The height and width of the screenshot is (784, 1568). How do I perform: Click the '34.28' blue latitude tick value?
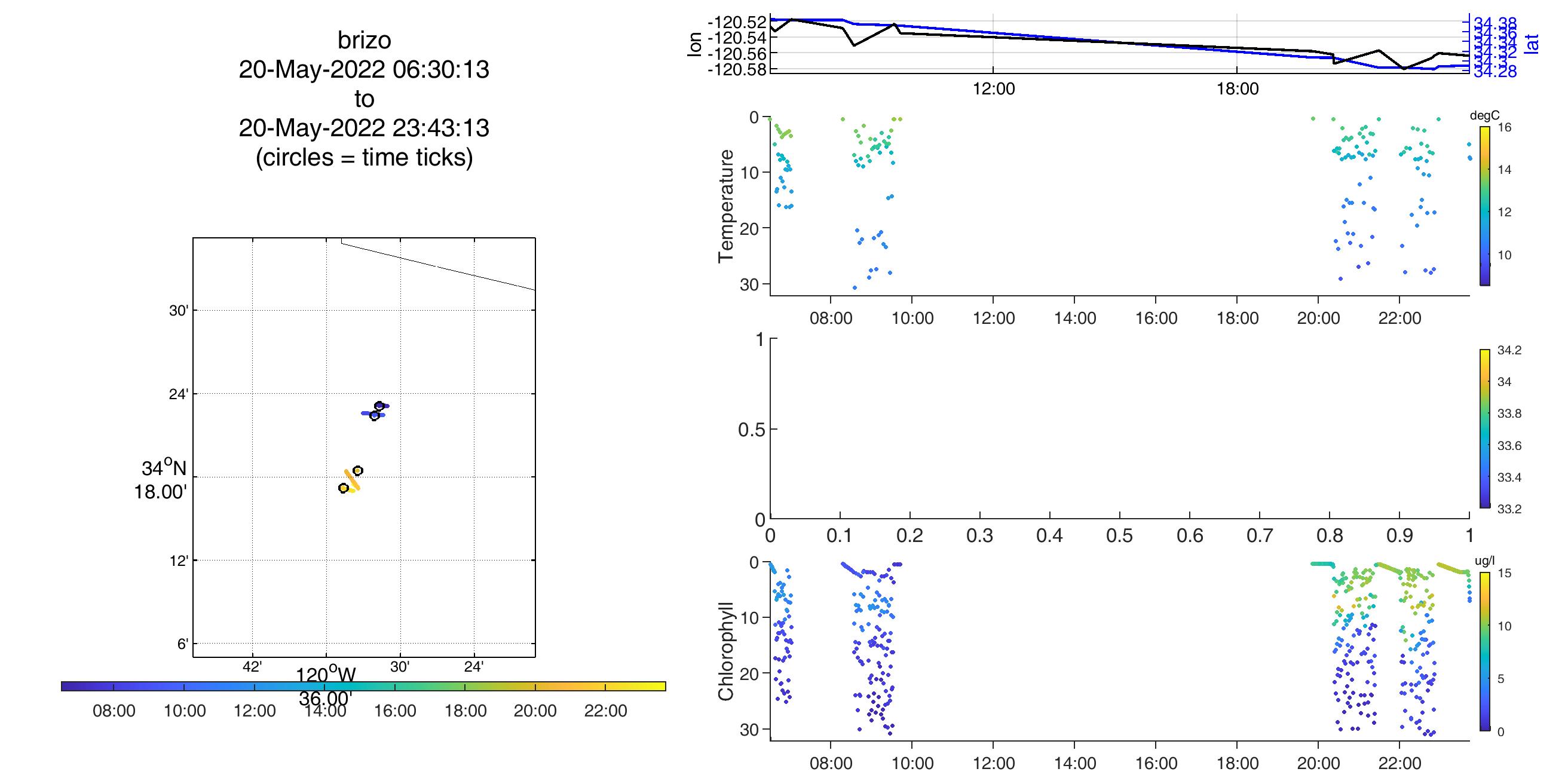(x=1496, y=72)
